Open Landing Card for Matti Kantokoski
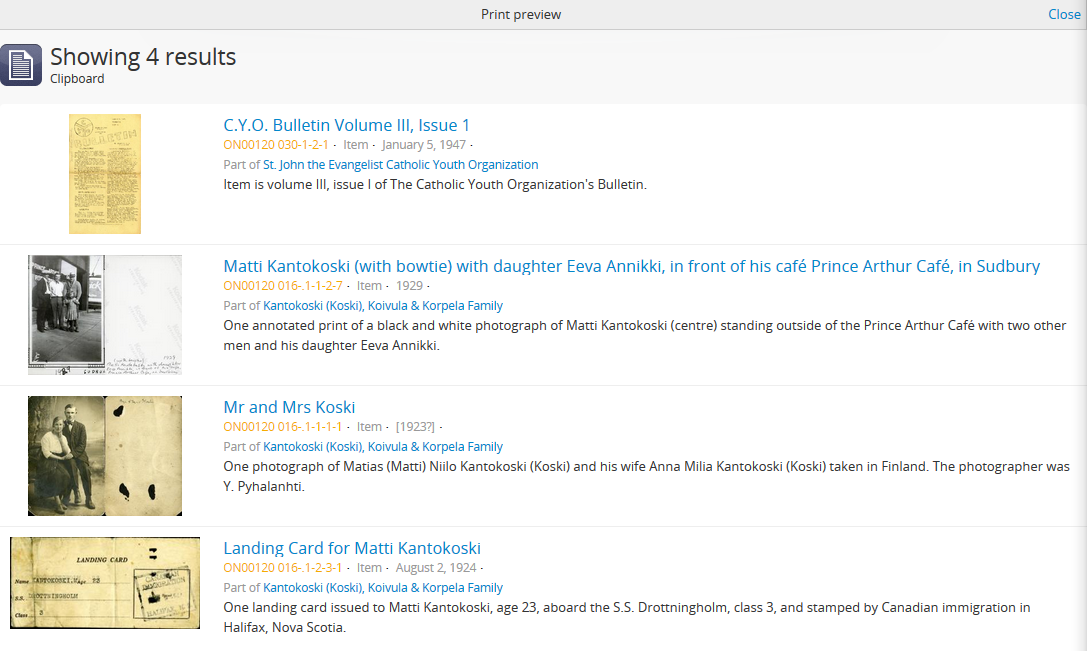This screenshot has height=651, width=1087. [352, 548]
